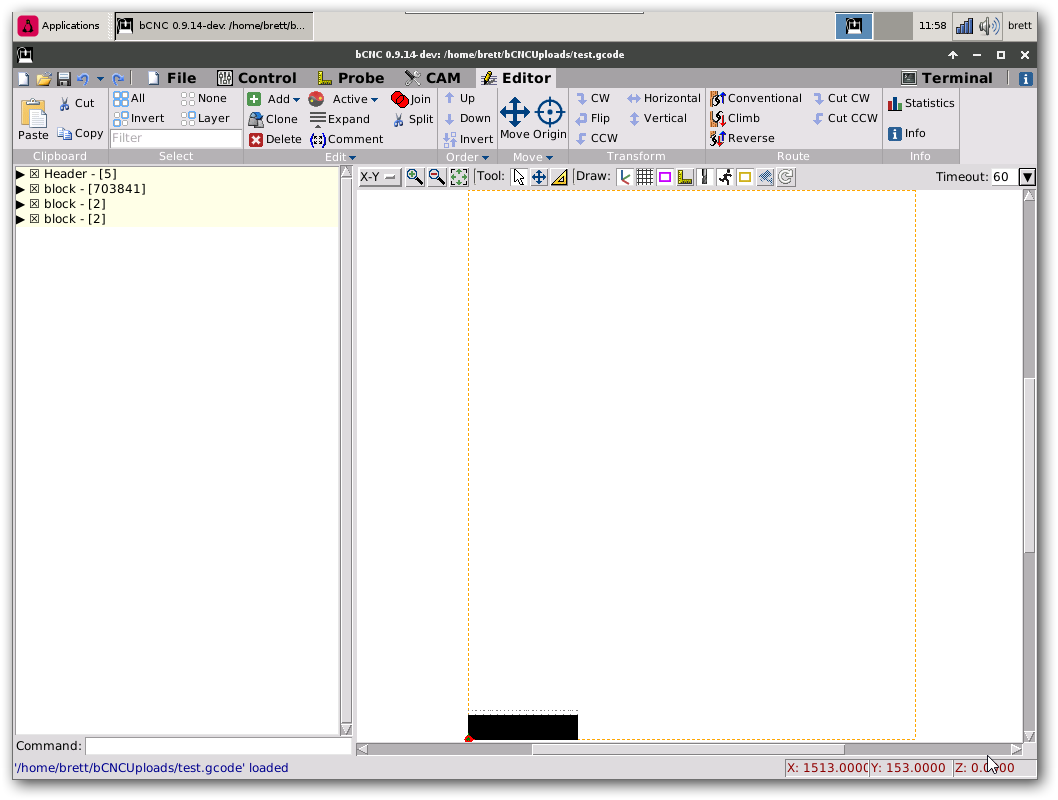
Task: Click the Move crosshair arrows icon
Action: point(515,112)
